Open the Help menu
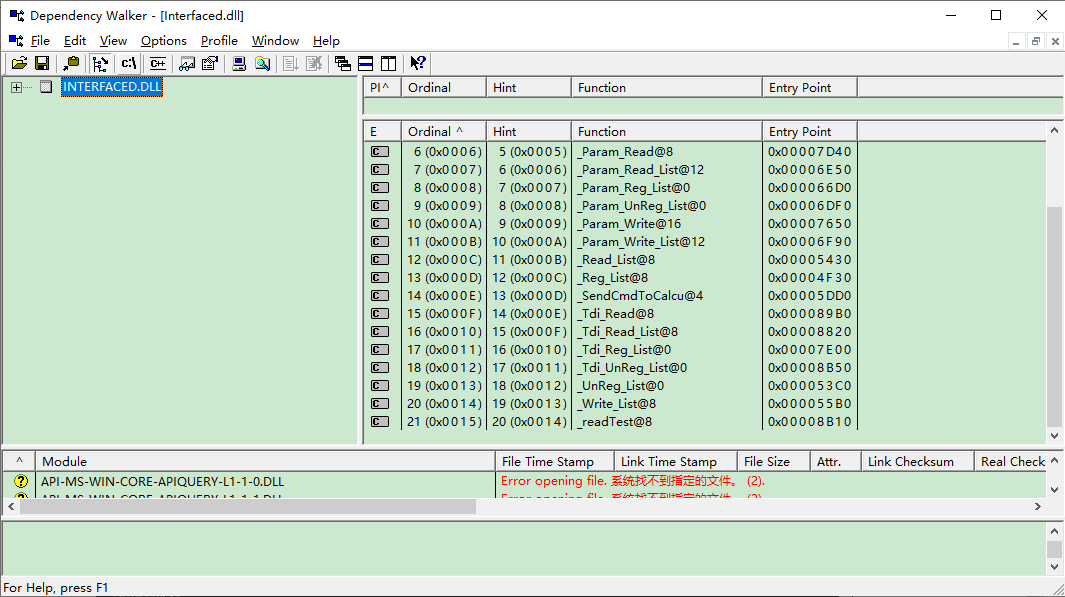 pyautogui.click(x=326, y=41)
